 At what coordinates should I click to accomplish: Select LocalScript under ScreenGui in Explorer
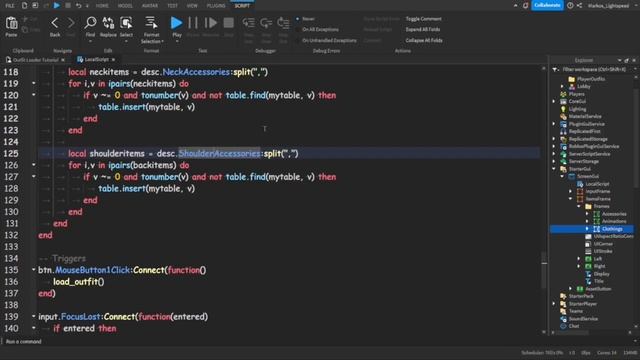coord(597,184)
